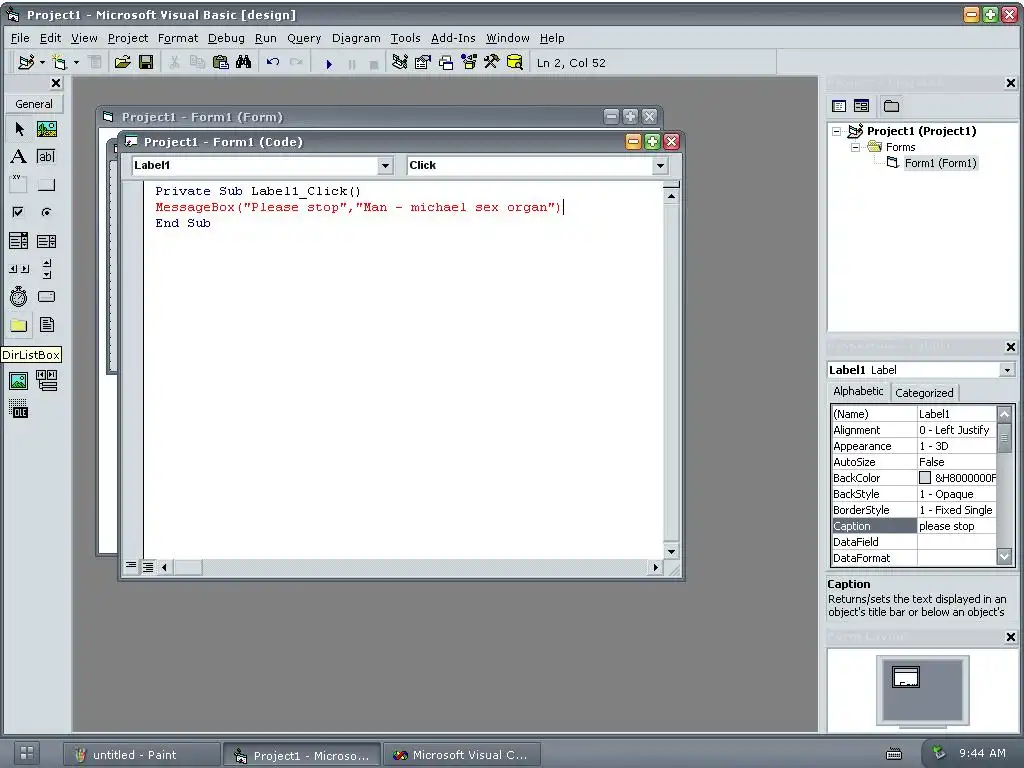Select the Timer tool
Screen dimensions: 1024x768
[x=19, y=296]
